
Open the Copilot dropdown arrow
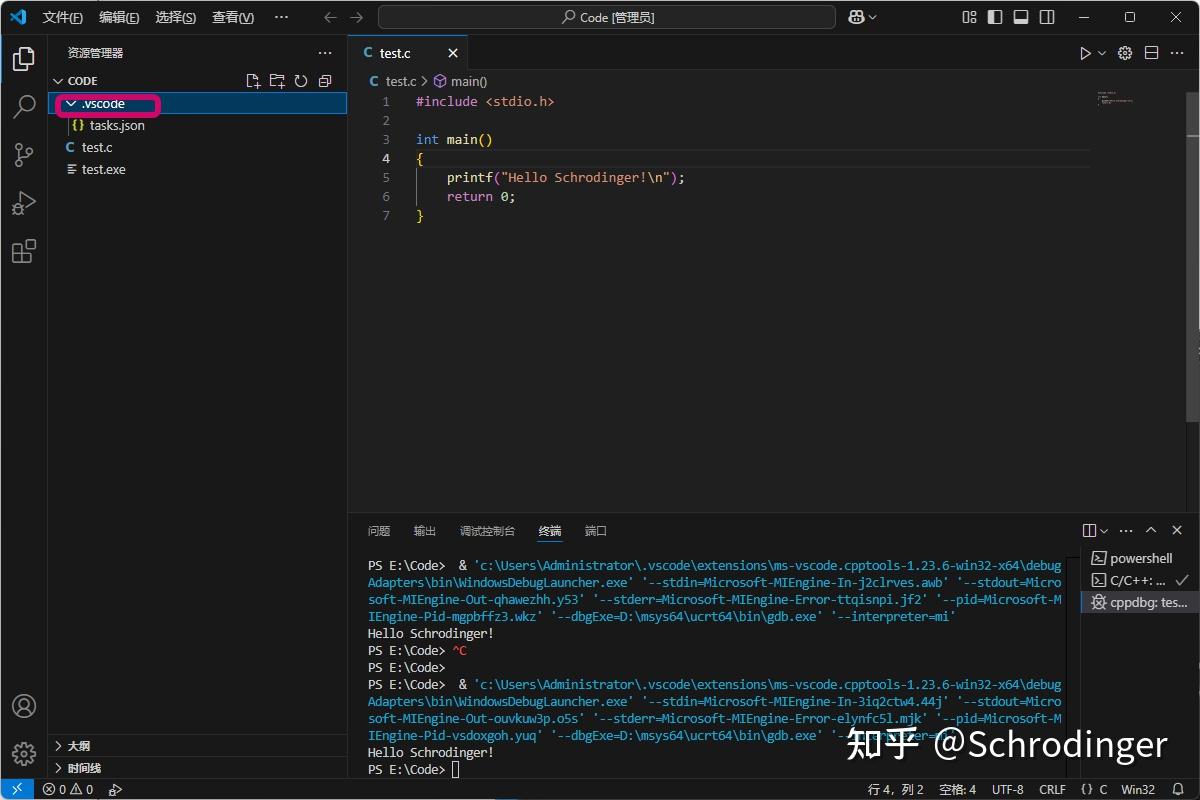(x=873, y=17)
